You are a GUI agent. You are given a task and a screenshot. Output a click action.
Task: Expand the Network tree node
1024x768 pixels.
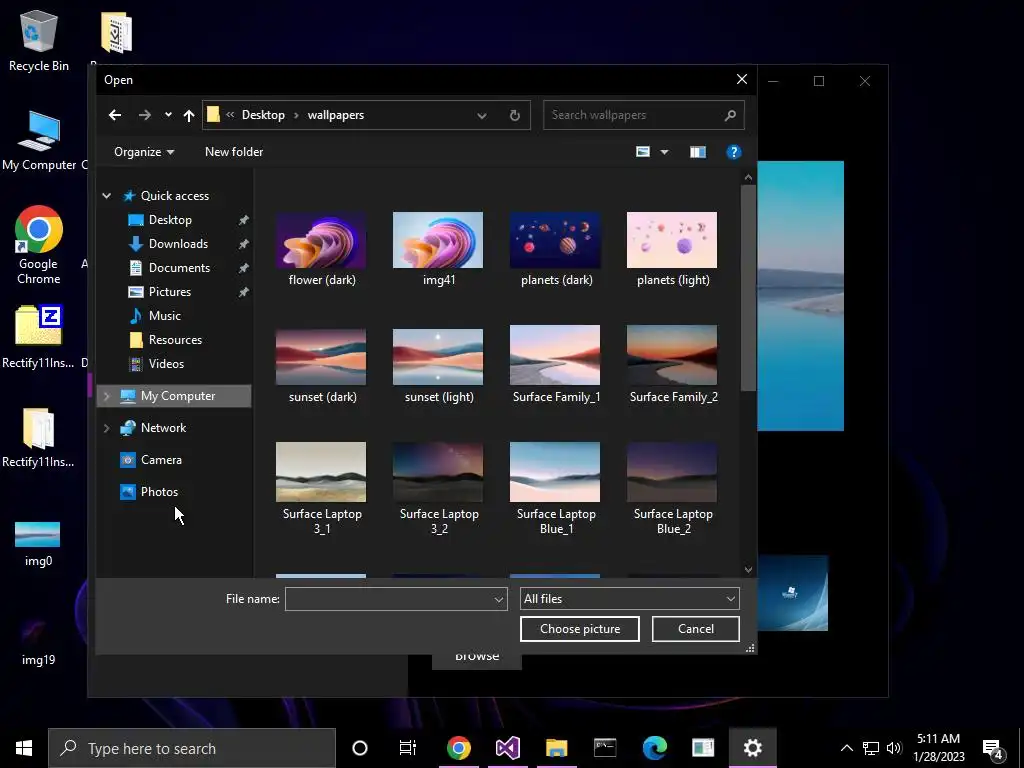(x=106, y=428)
